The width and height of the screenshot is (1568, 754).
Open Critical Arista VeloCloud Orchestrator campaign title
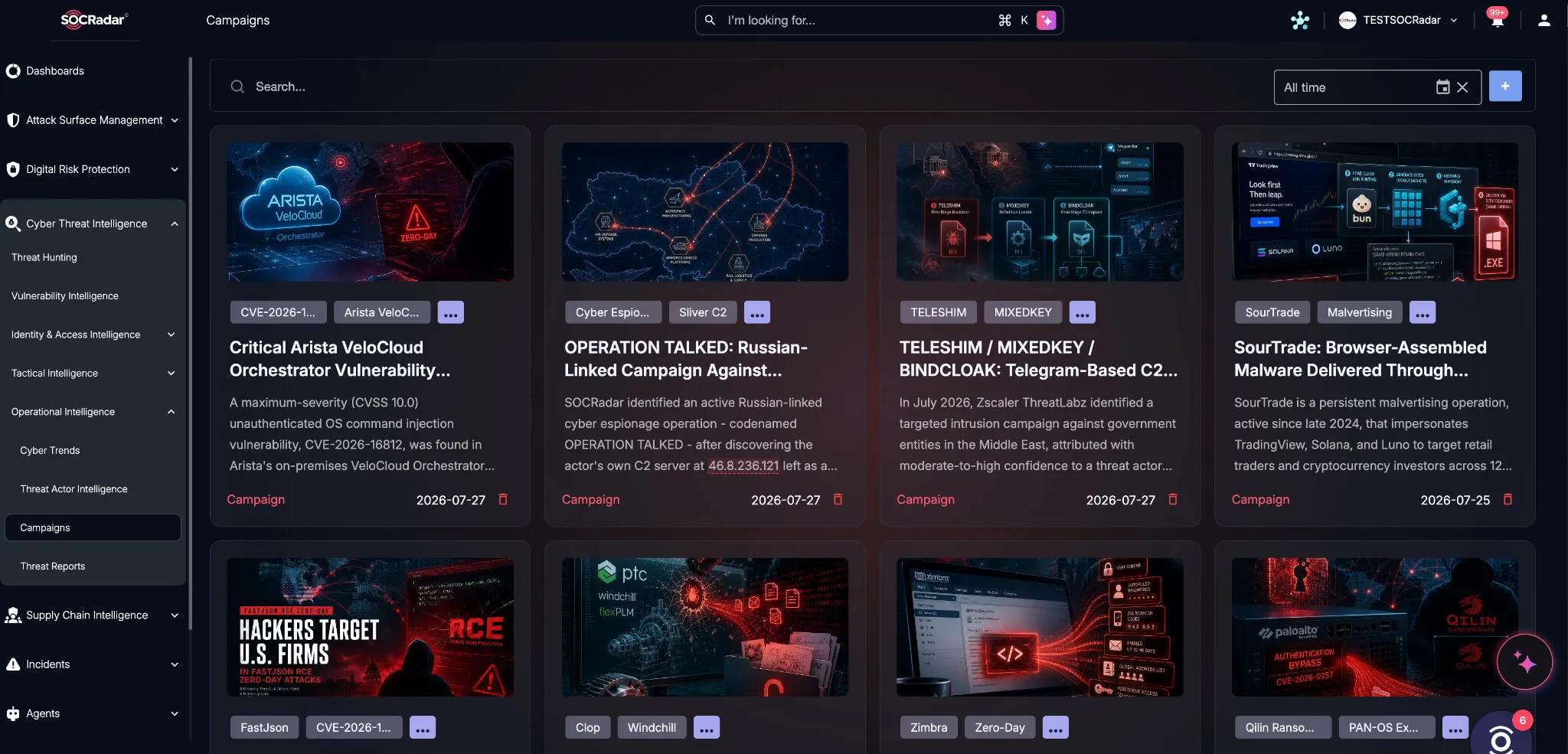[x=340, y=359]
